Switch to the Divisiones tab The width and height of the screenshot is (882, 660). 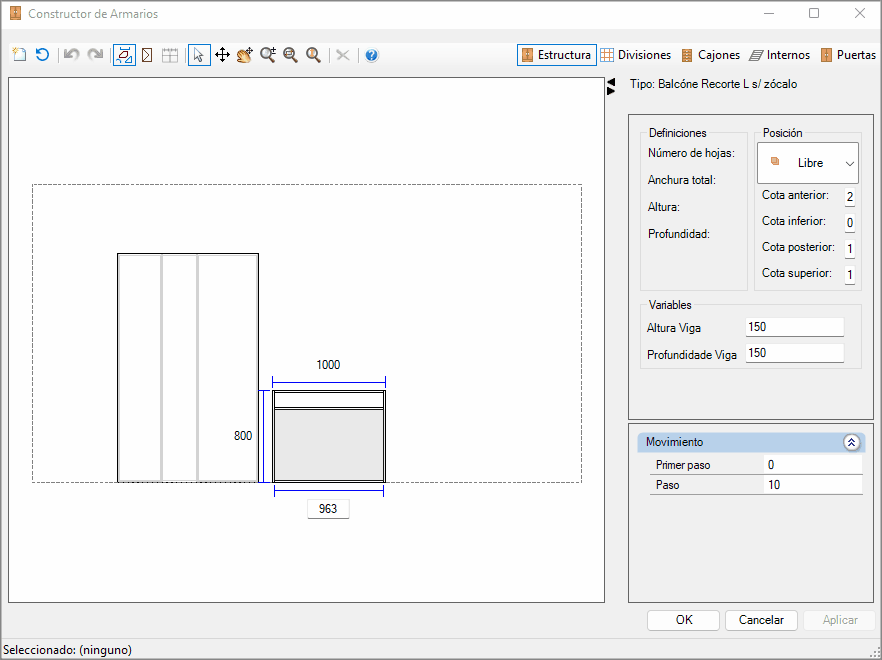[636, 55]
